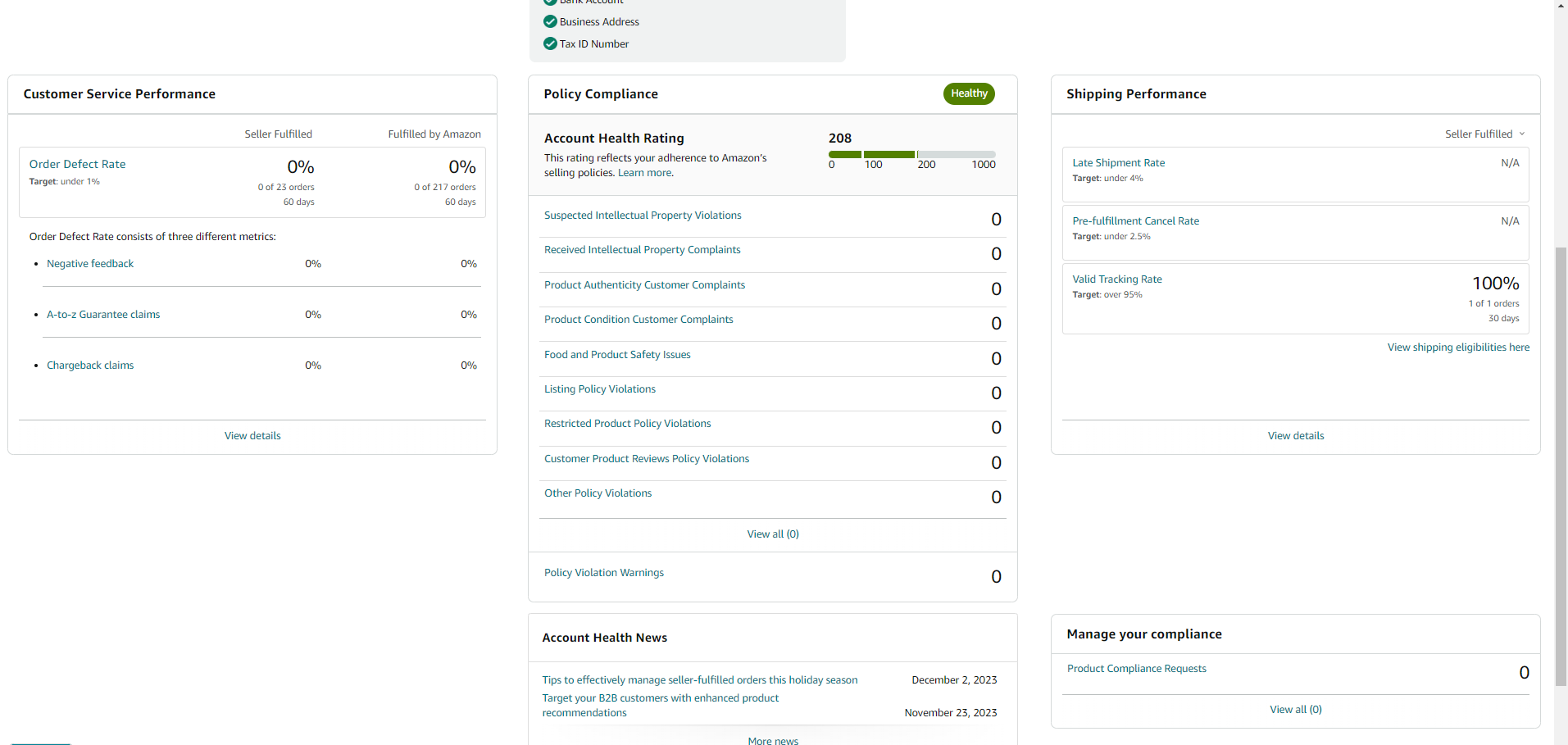The width and height of the screenshot is (1568, 745).
Task: Open Product Condition Customer Complaints
Action: point(639,319)
